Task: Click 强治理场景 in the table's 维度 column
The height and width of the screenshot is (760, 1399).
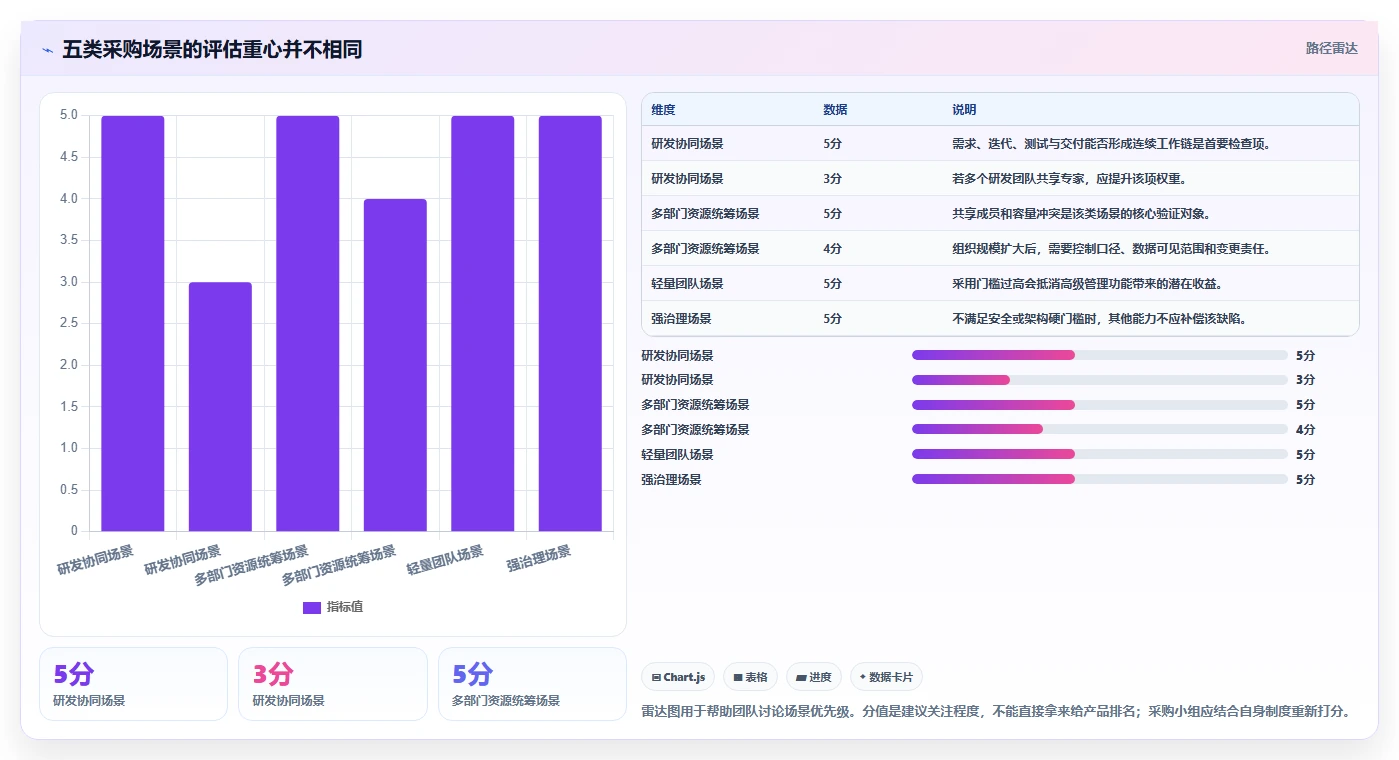Action: tap(681, 319)
